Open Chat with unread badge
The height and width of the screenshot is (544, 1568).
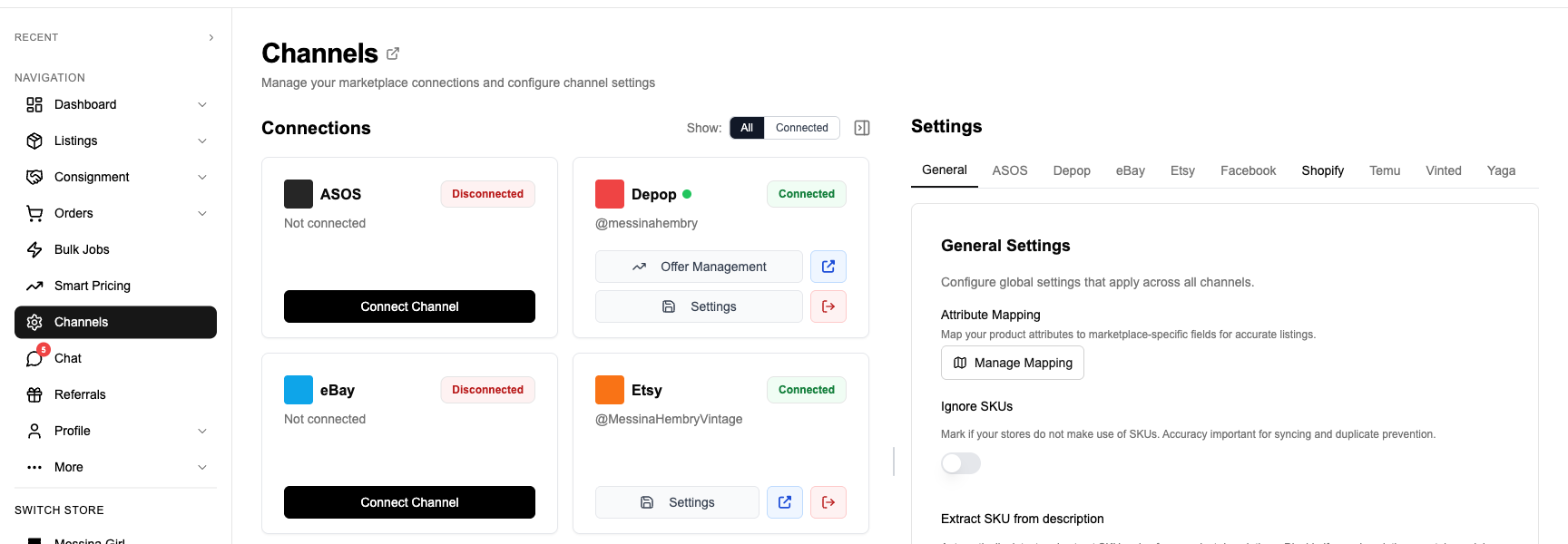[68, 358]
